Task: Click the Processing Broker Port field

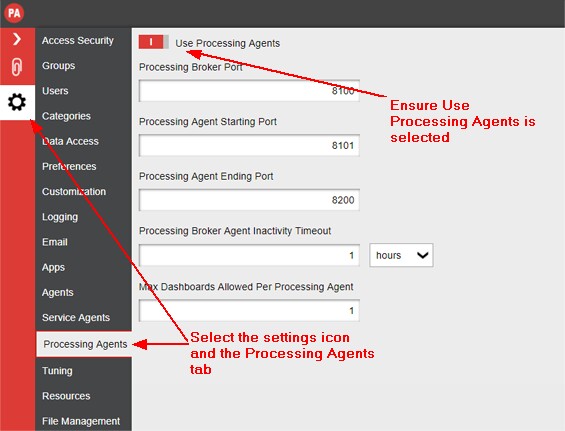Action: tap(249, 91)
